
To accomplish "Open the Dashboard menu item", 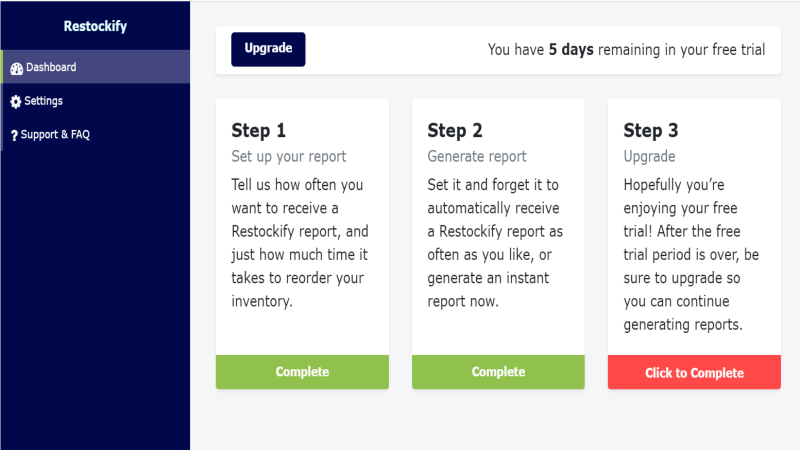I will [x=95, y=67].
